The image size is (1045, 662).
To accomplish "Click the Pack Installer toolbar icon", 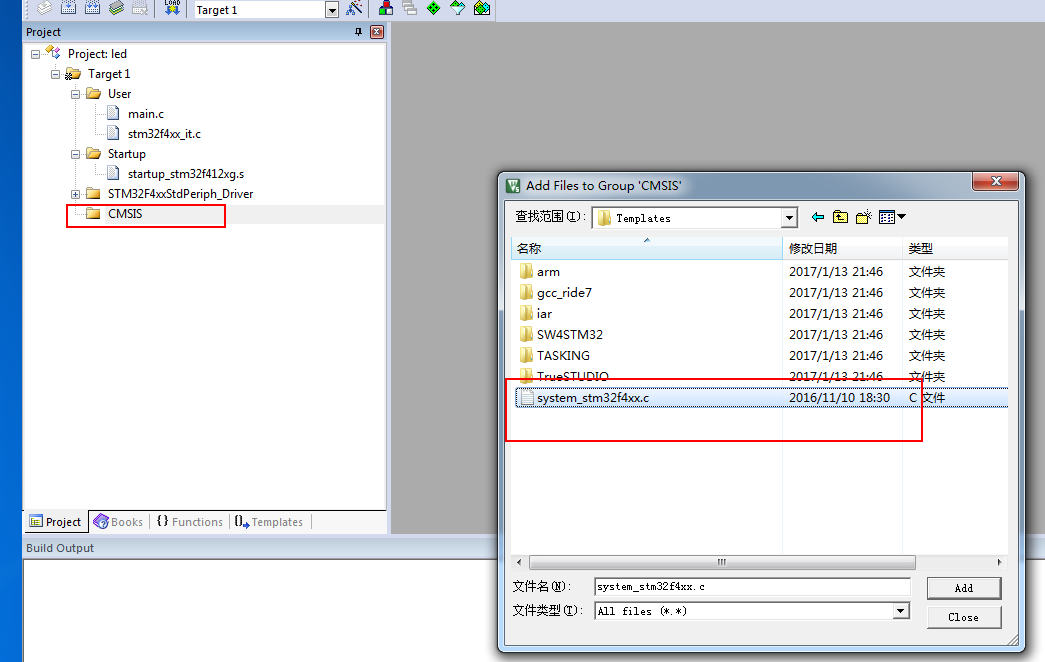I will click(x=481, y=9).
